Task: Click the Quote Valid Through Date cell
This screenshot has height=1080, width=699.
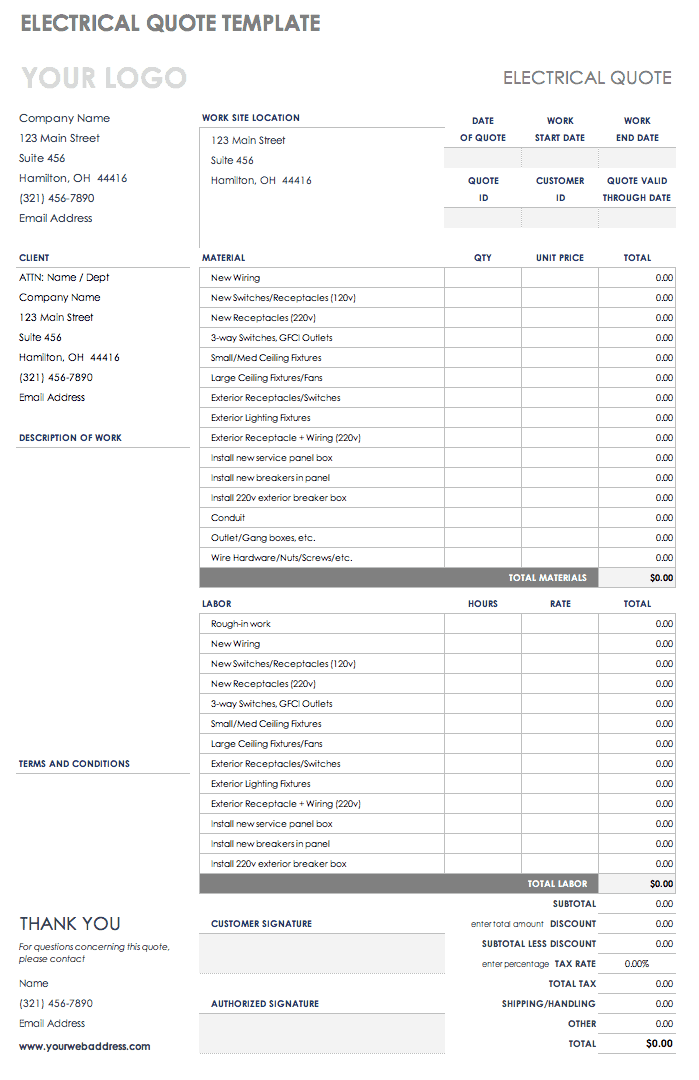Action: pyautogui.click(x=637, y=219)
